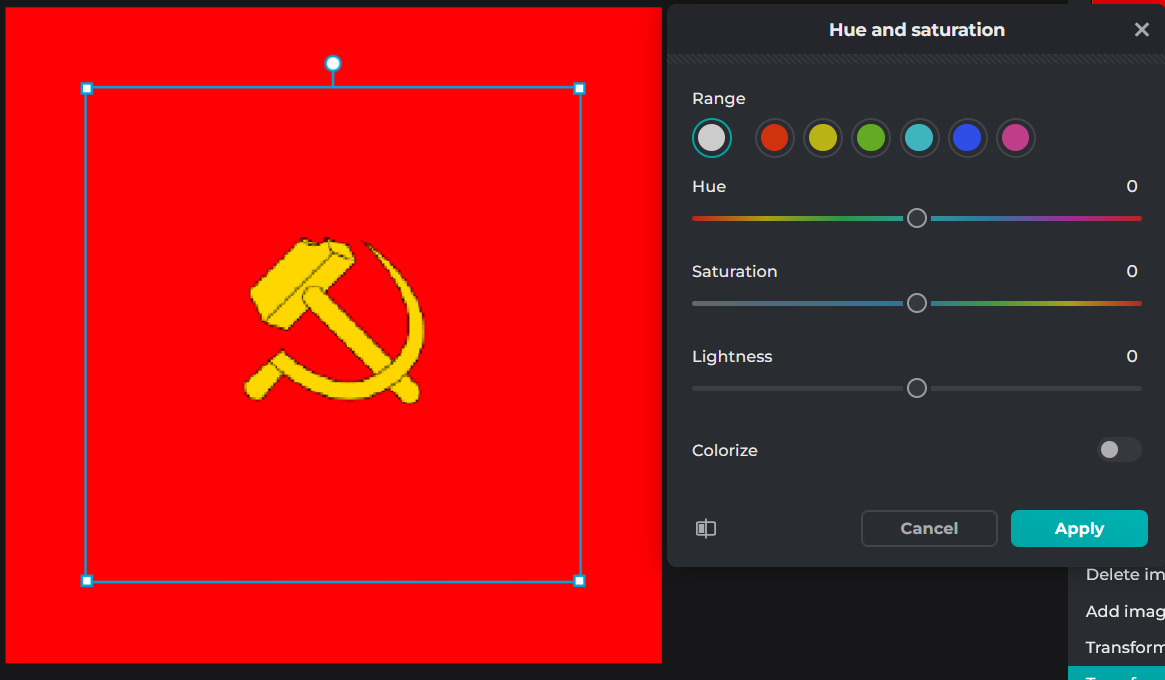This screenshot has height=680, width=1165.
Task: Cancel the hue and saturation dialog
Action: click(x=929, y=529)
